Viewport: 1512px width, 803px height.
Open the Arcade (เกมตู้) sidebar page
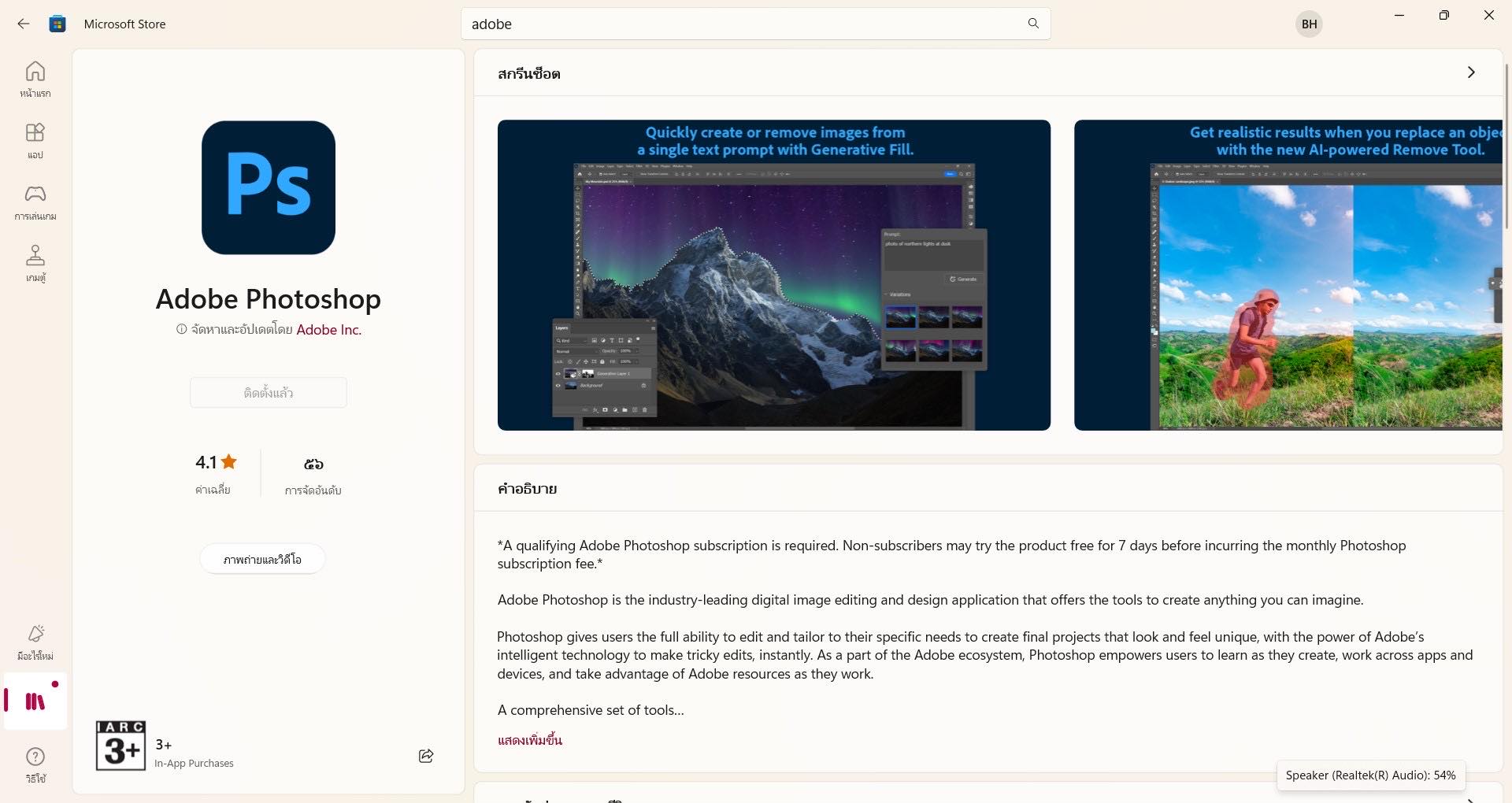click(35, 264)
